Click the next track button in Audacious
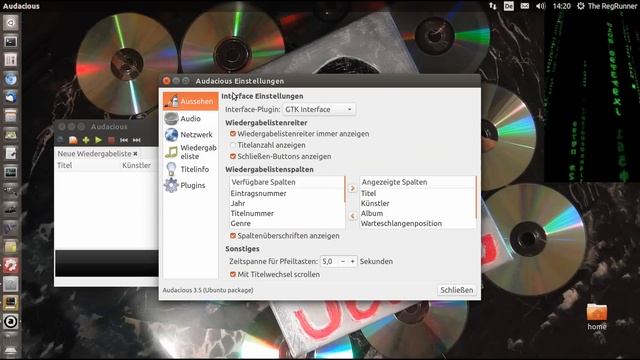 (x=137, y=140)
